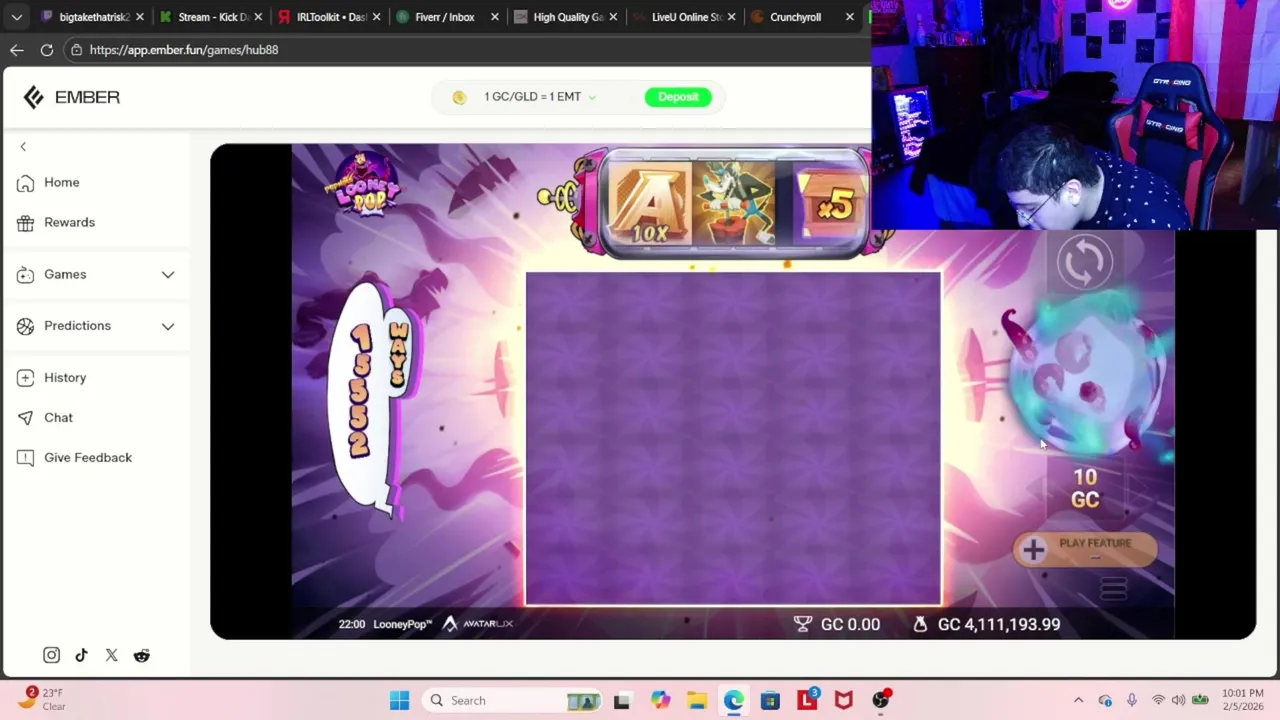
Task: Switch to the High Quality tab
Action: tap(567, 17)
